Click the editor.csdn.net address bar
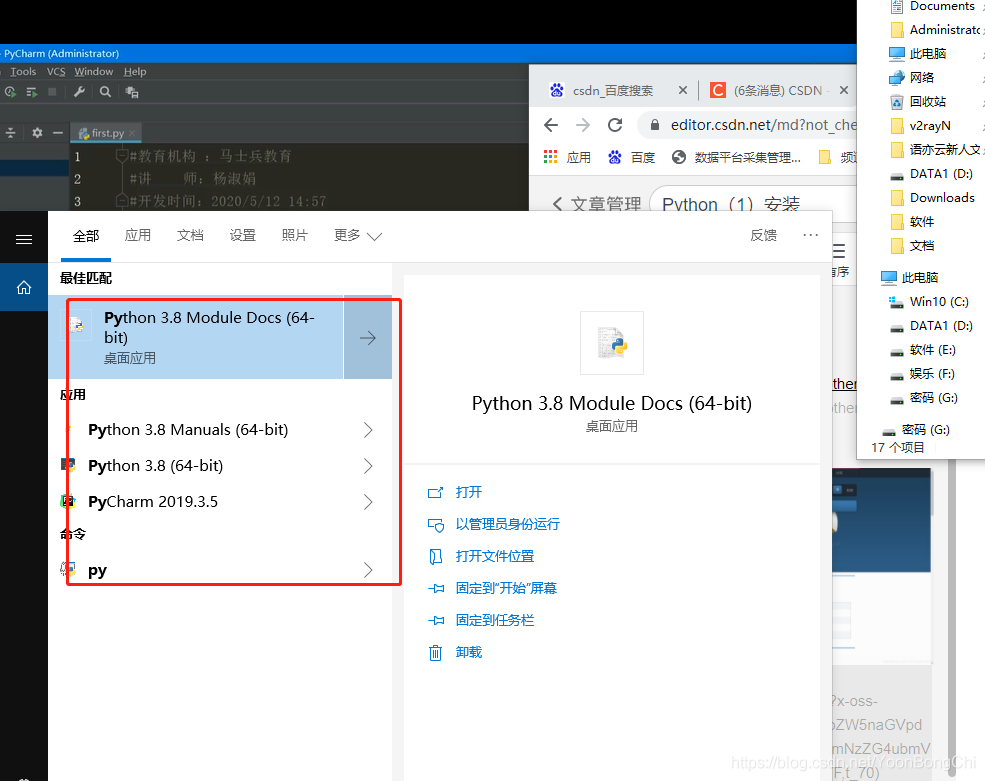 tap(748, 125)
